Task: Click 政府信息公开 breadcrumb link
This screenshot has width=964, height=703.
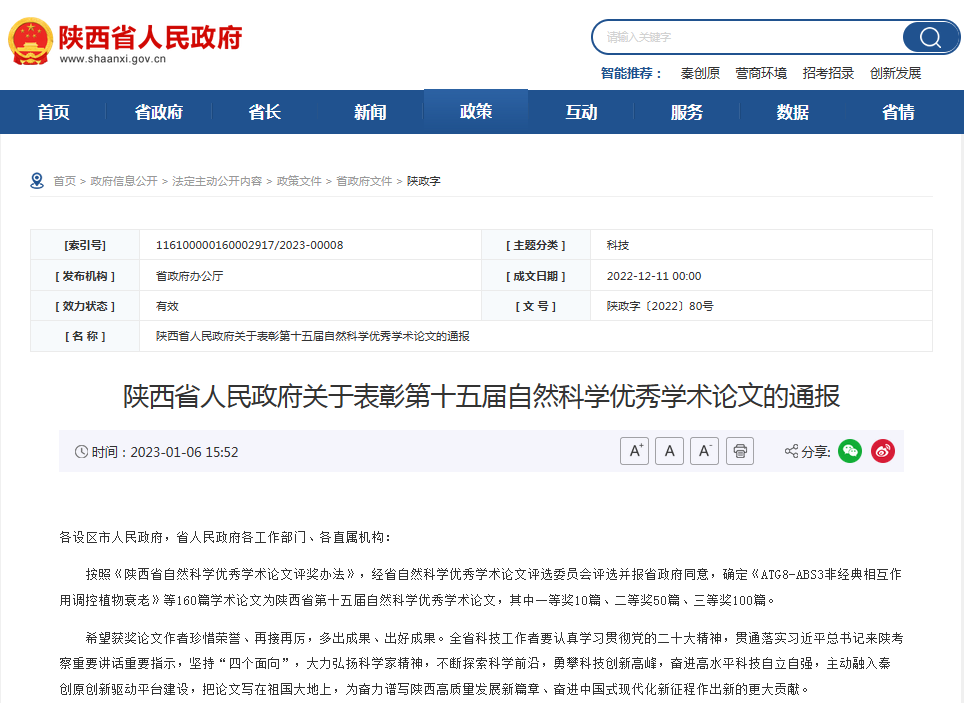Action: (124, 181)
